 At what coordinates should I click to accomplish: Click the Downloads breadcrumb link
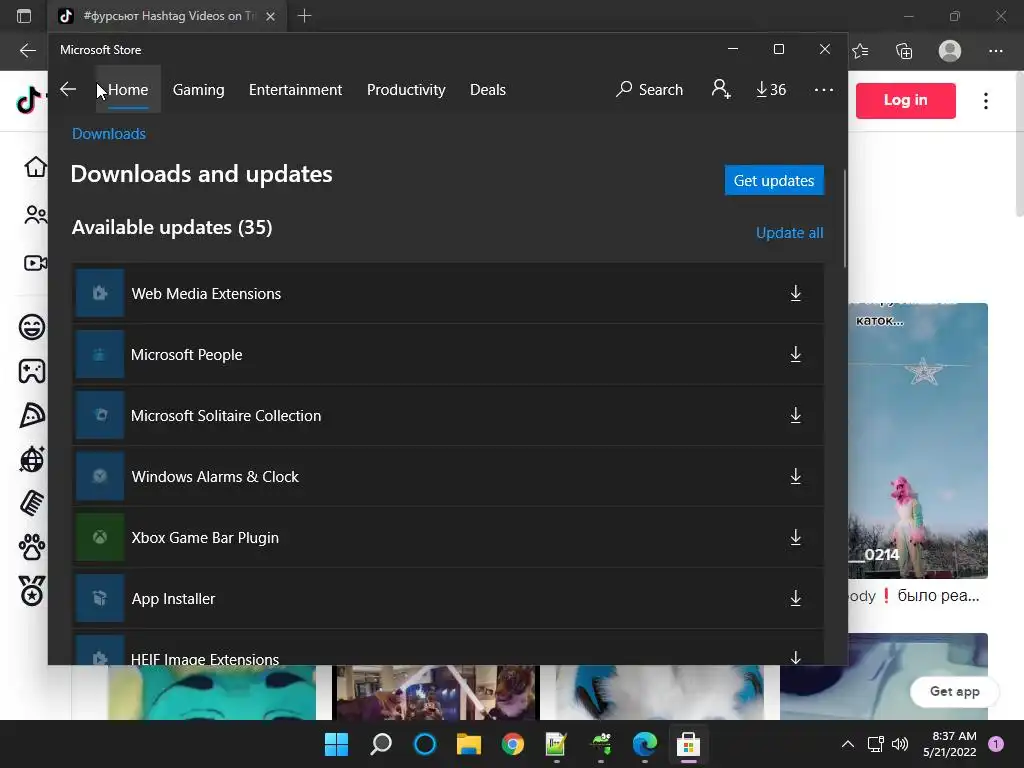click(x=109, y=133)
